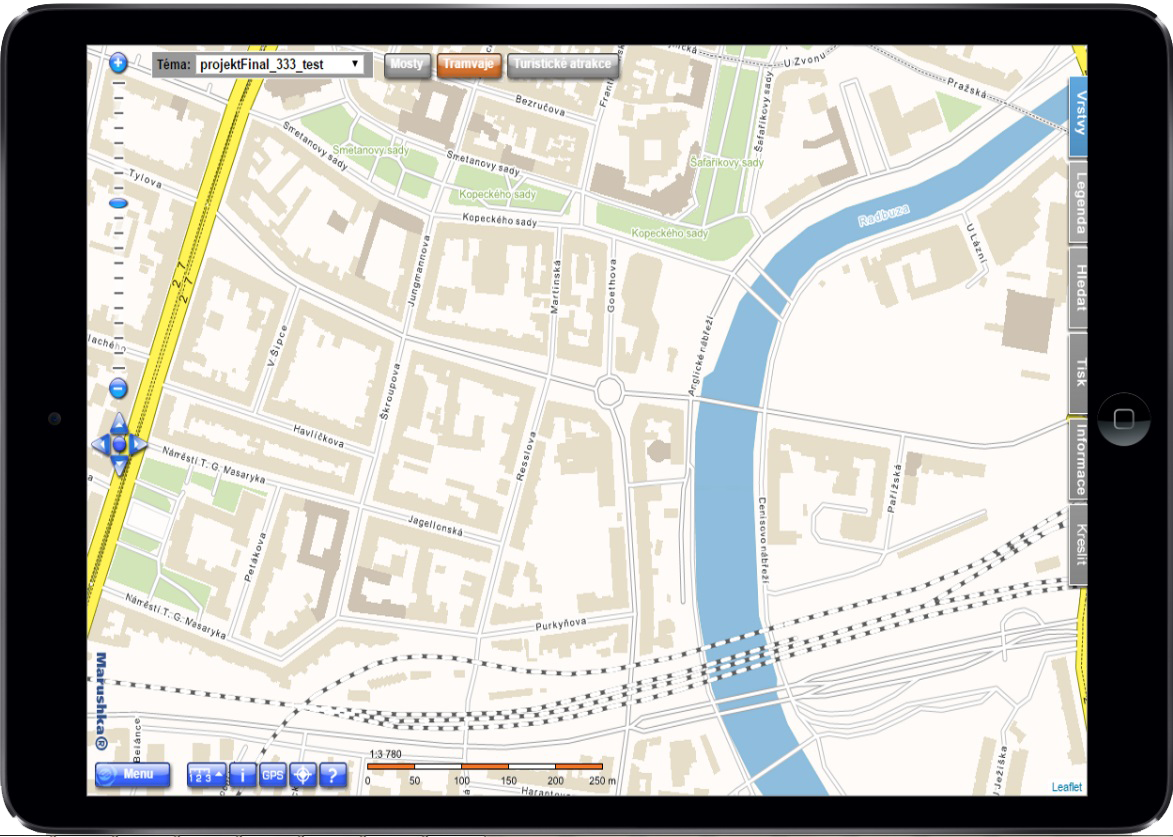
Task: Click the Martinská street label
Action: coord(555,286)
